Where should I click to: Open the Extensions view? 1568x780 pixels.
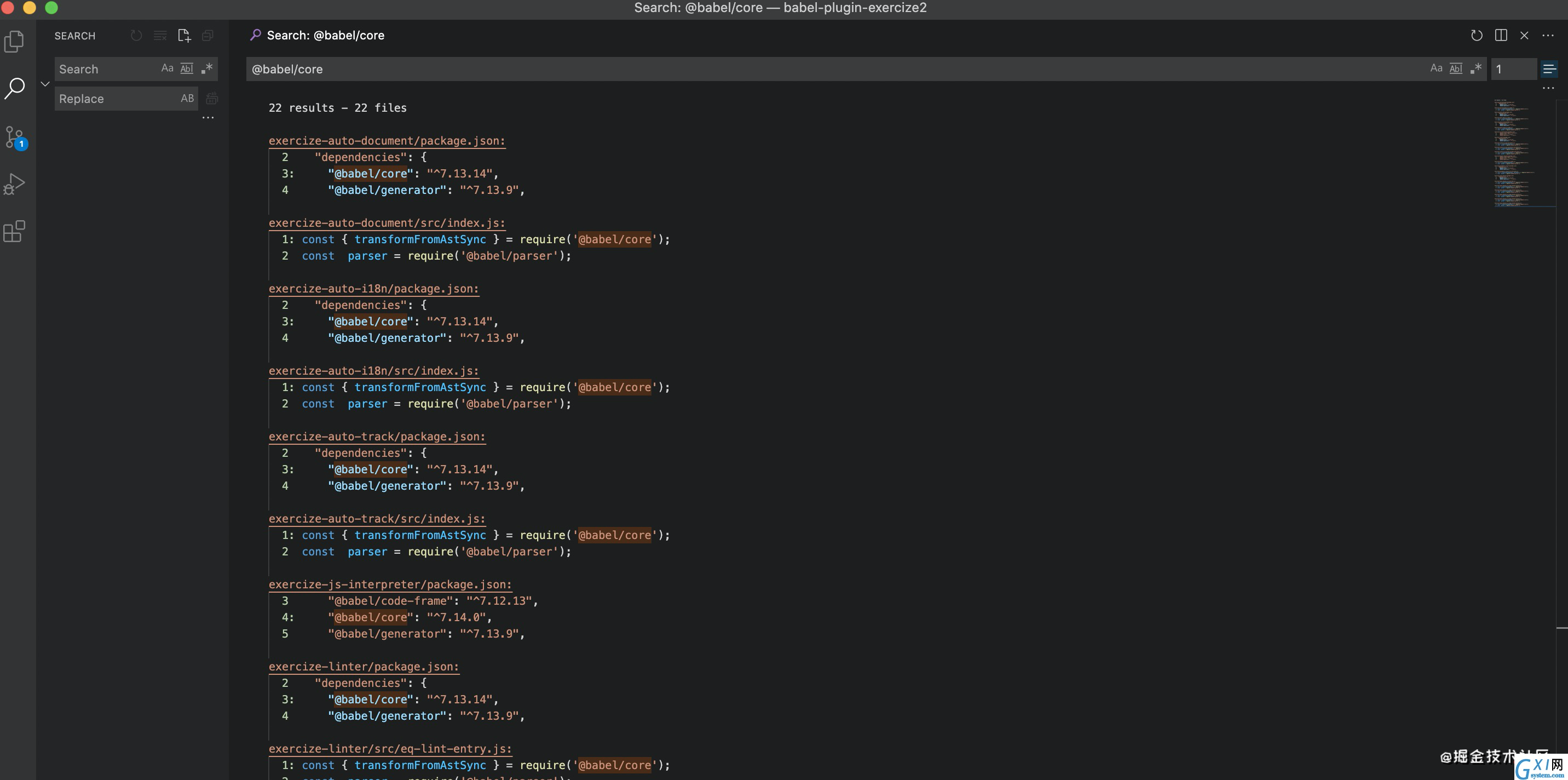pos(14,231)
